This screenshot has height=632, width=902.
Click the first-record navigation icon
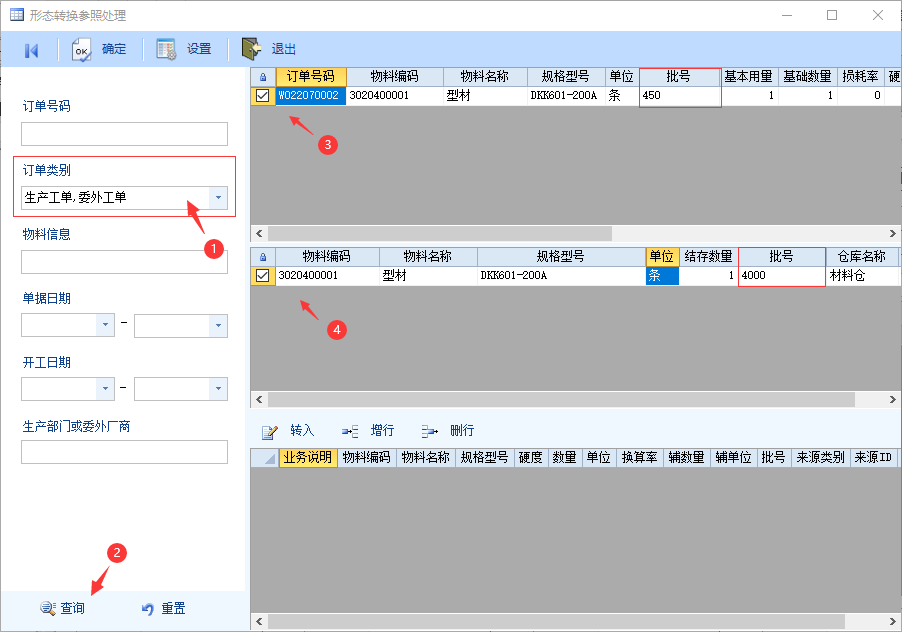pyautogui.click(x=32, y=51)
